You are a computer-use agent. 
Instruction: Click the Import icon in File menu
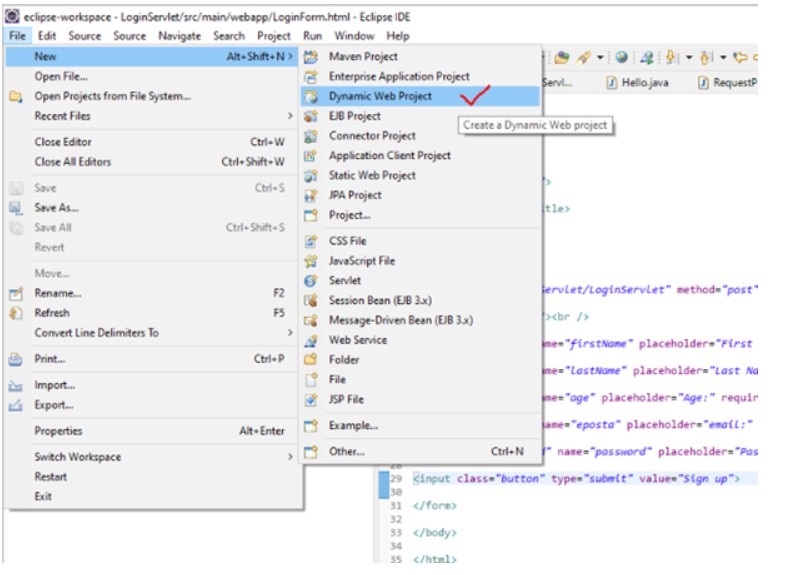15,386
